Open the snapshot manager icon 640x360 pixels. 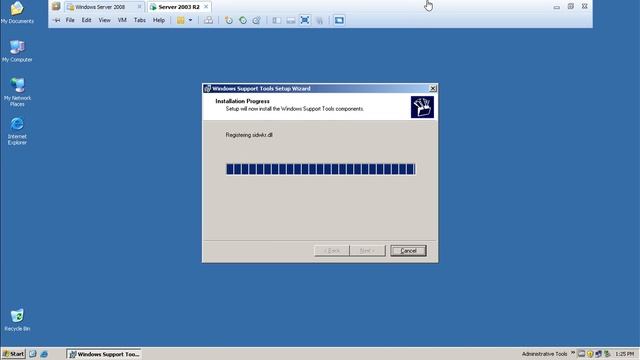coord(256,20)
